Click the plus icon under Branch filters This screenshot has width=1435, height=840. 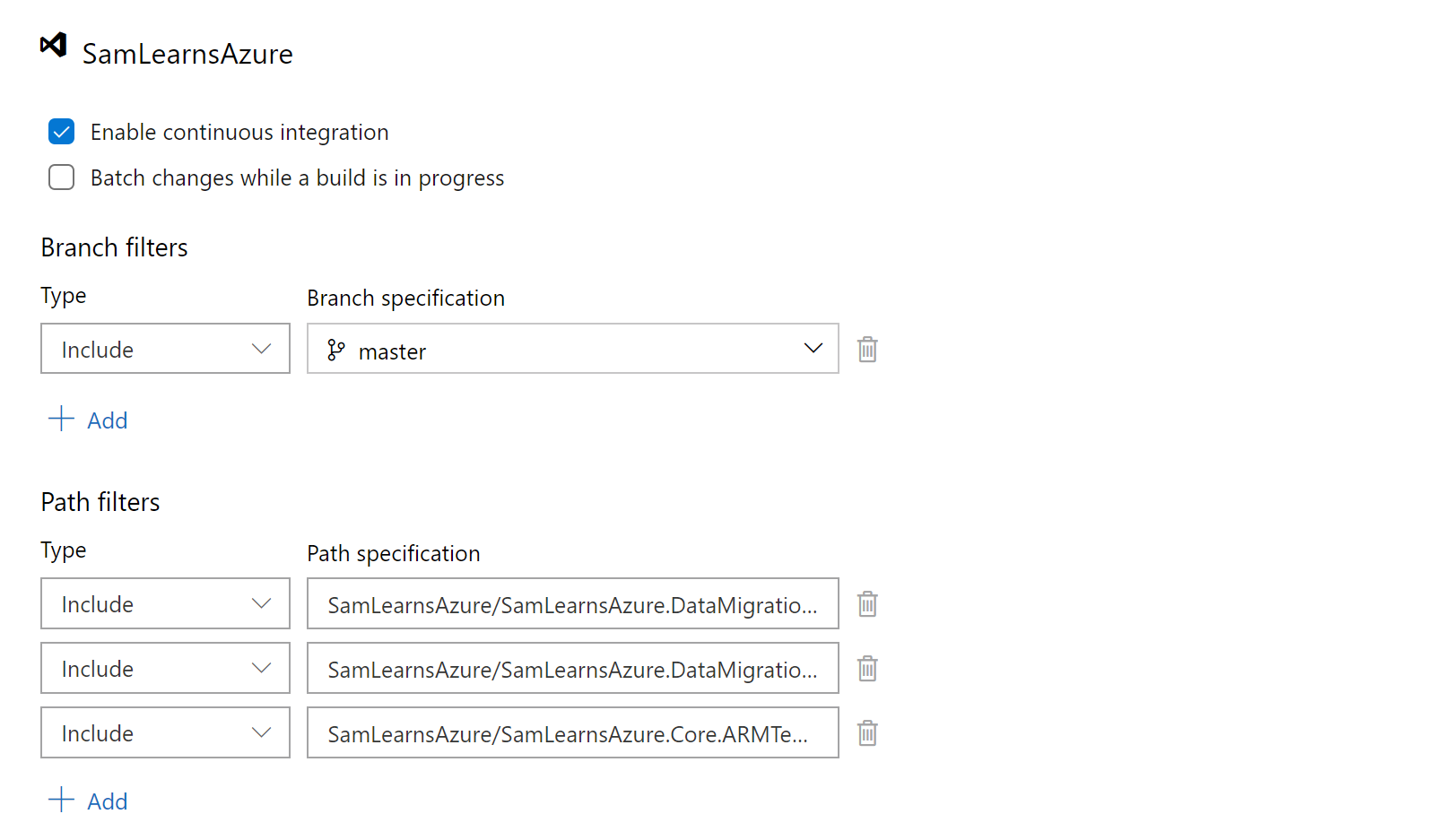point(61,419)
